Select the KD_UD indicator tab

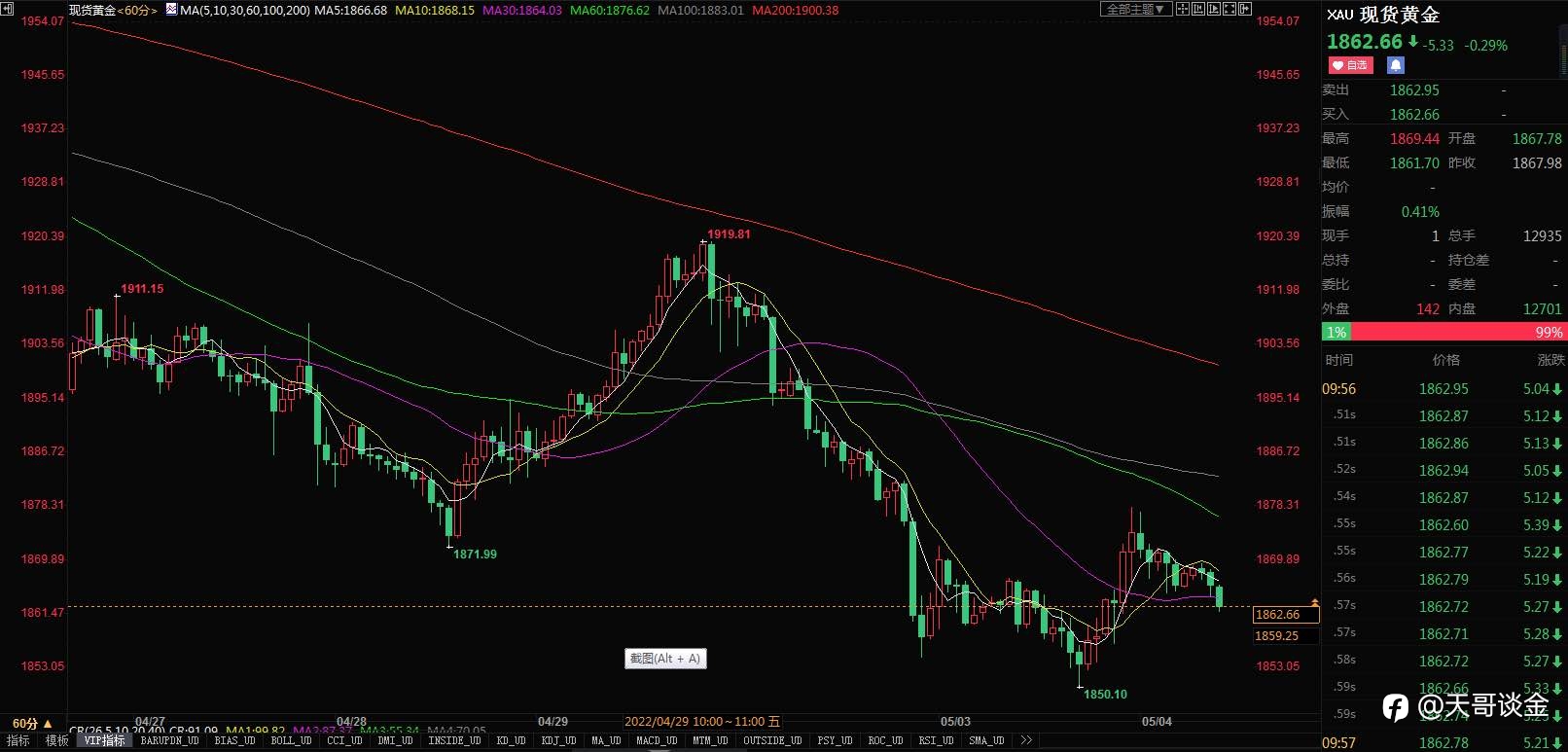coord(511,741)
